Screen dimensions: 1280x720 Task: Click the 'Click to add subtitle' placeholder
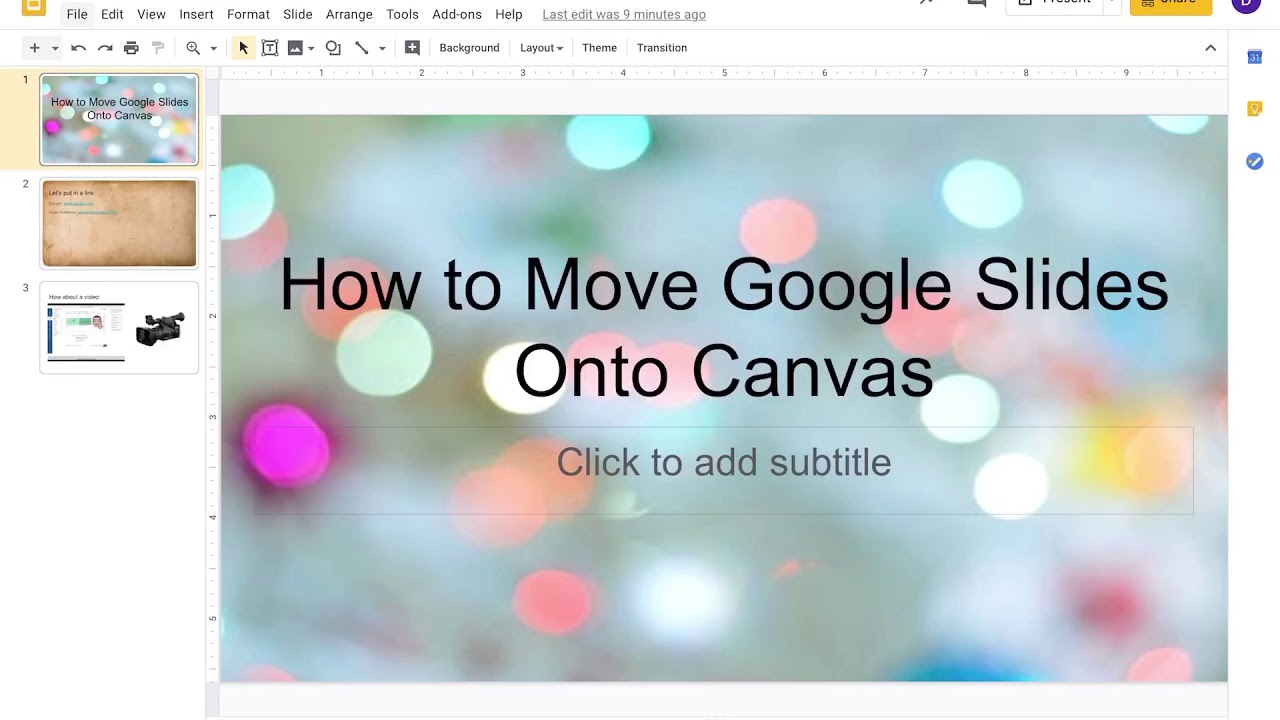[723, 462]
